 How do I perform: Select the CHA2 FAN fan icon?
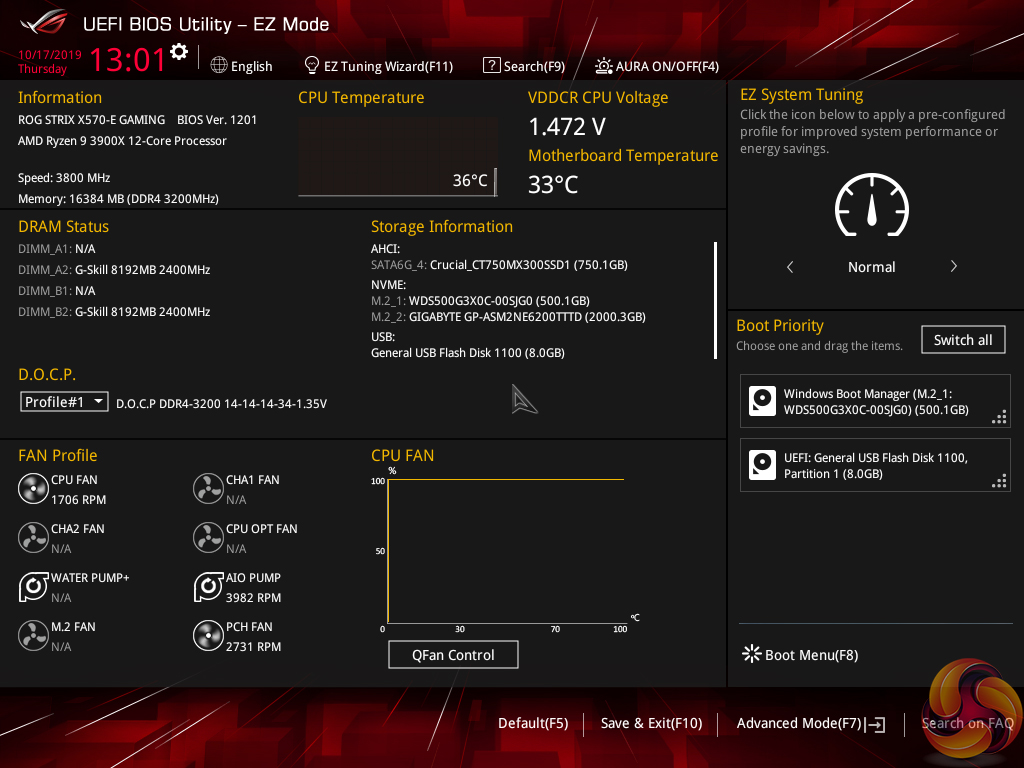pos(33,537)
